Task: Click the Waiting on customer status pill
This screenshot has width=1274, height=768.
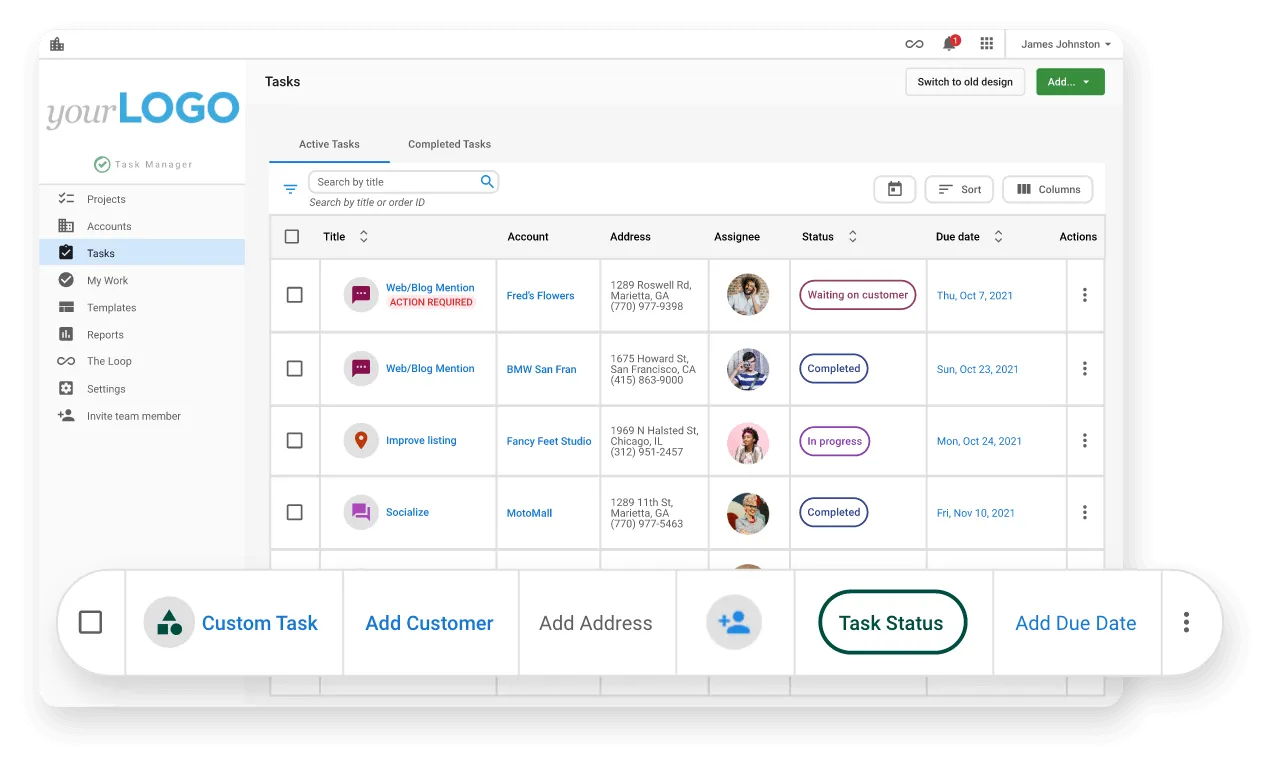Action: pyautogui.click(x=857, y=295)
